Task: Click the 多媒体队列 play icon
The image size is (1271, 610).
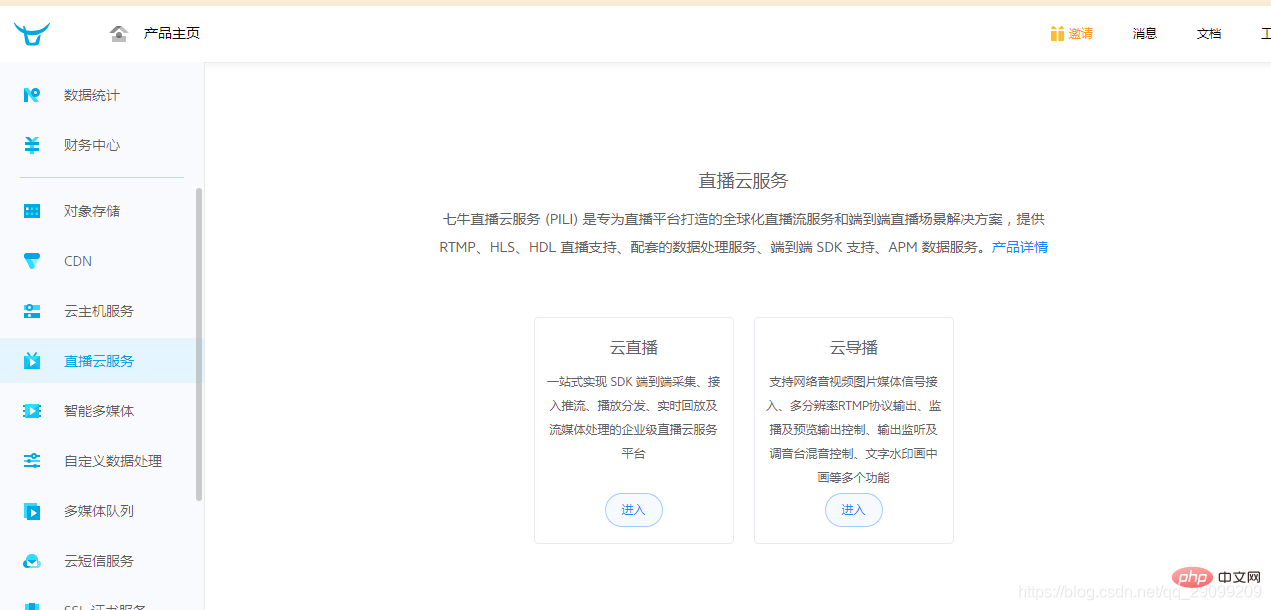Action: (x=31, y=510)
